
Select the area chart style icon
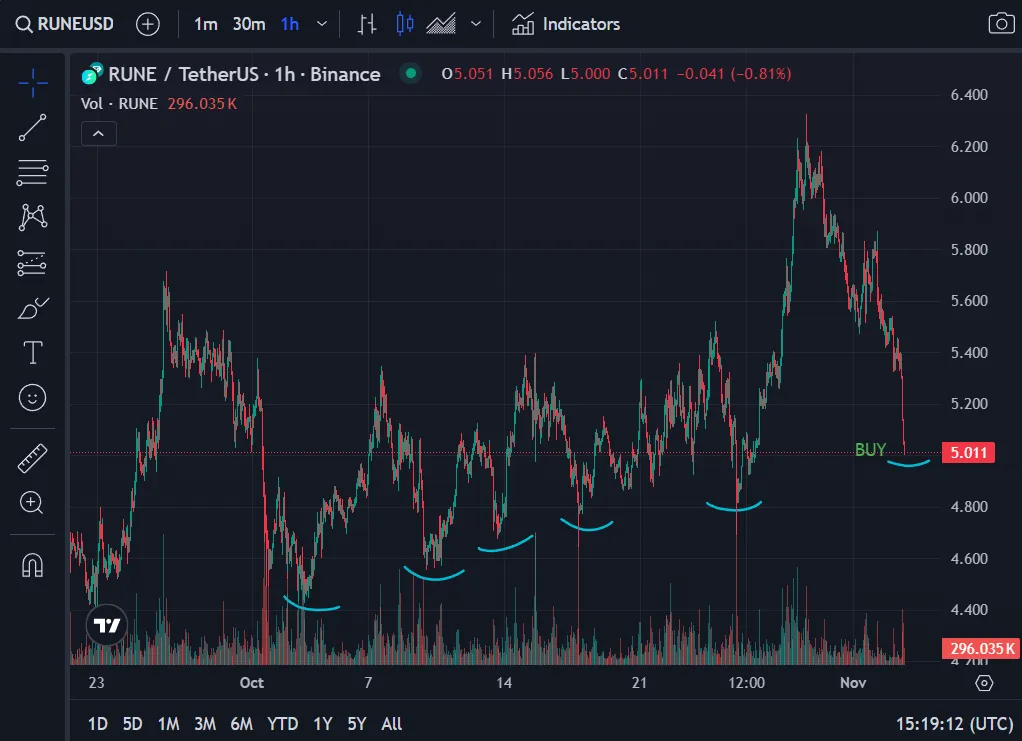[441, 24]
